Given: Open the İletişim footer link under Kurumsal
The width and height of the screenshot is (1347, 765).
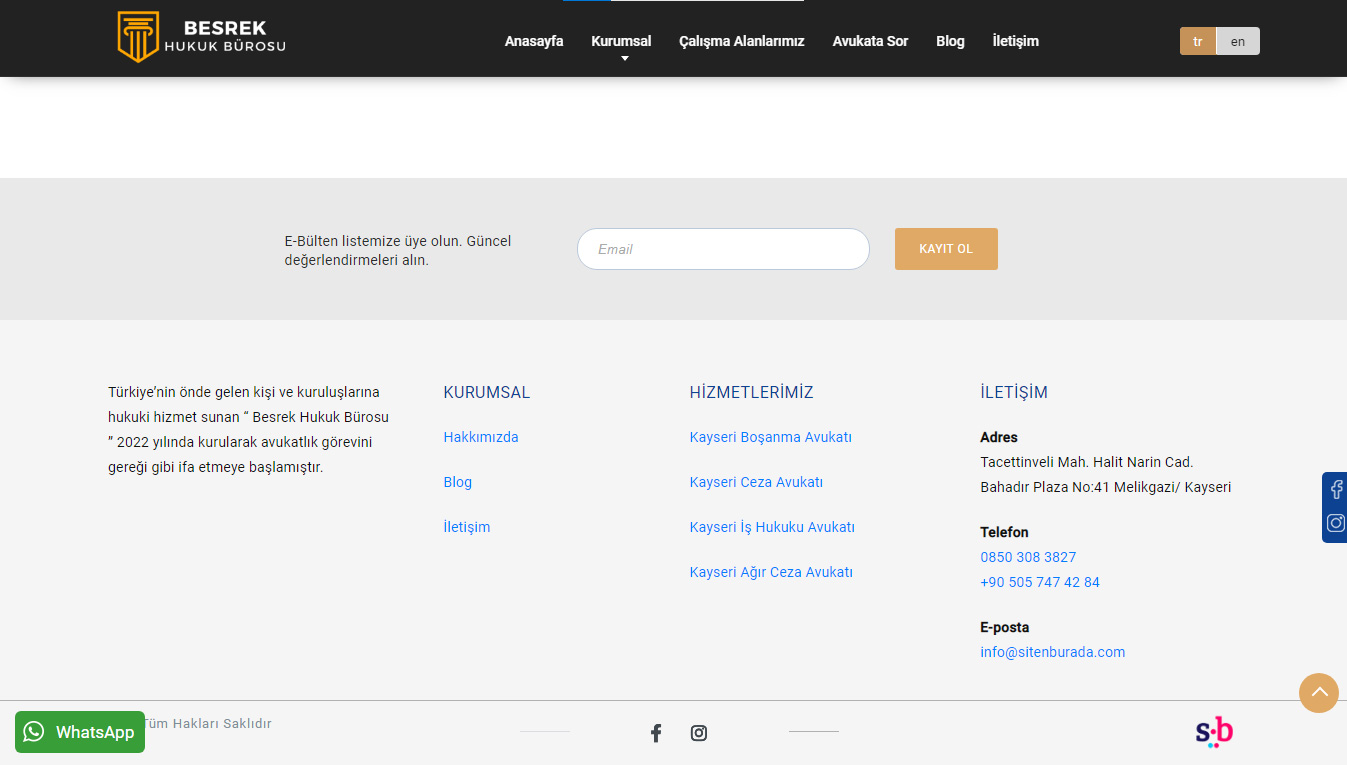Looking at the screenshot, I should 467,527.
